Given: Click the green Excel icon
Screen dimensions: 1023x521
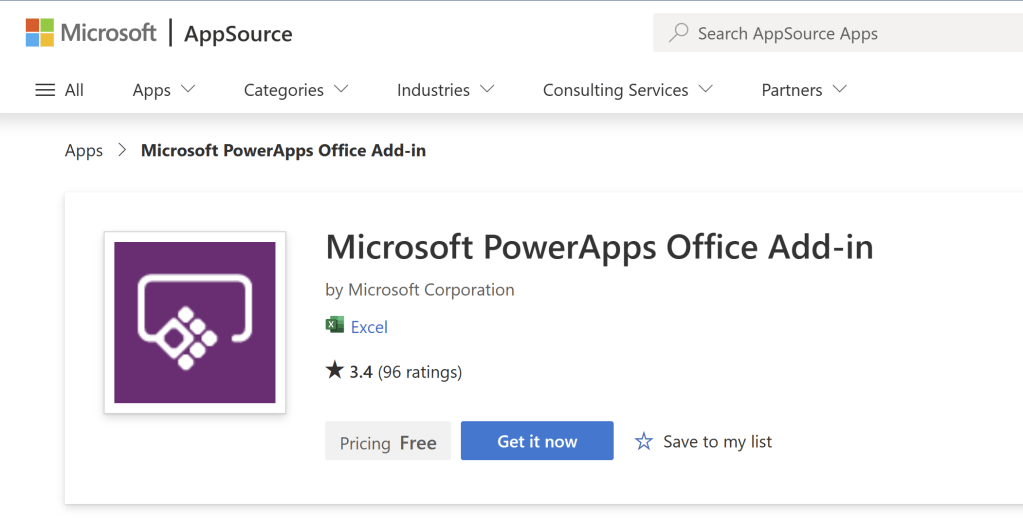Looking at the screenshot, I should tap(335, 326).
